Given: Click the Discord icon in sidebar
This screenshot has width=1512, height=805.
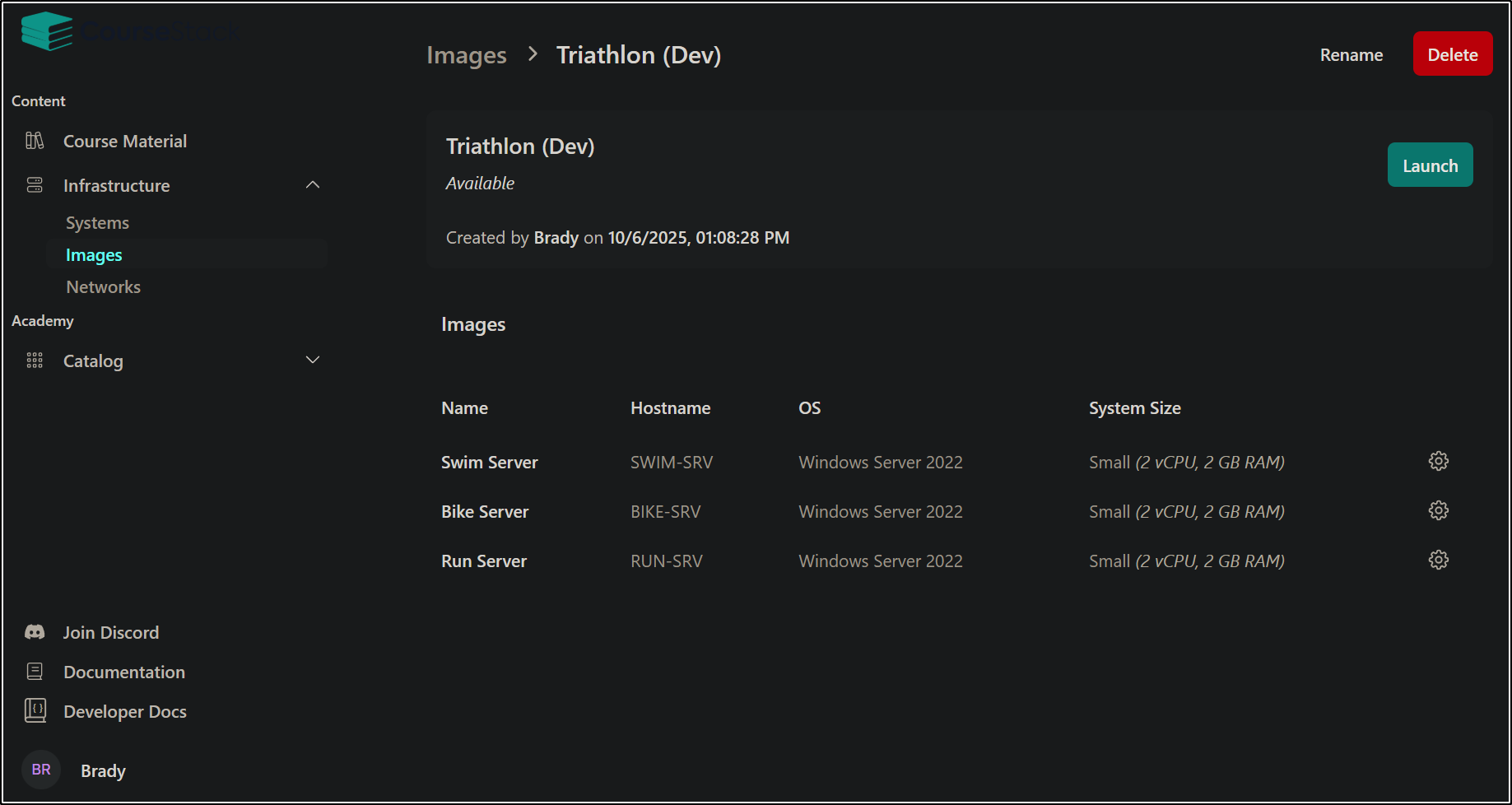Looking at the screenshot, I should (35, 632).
